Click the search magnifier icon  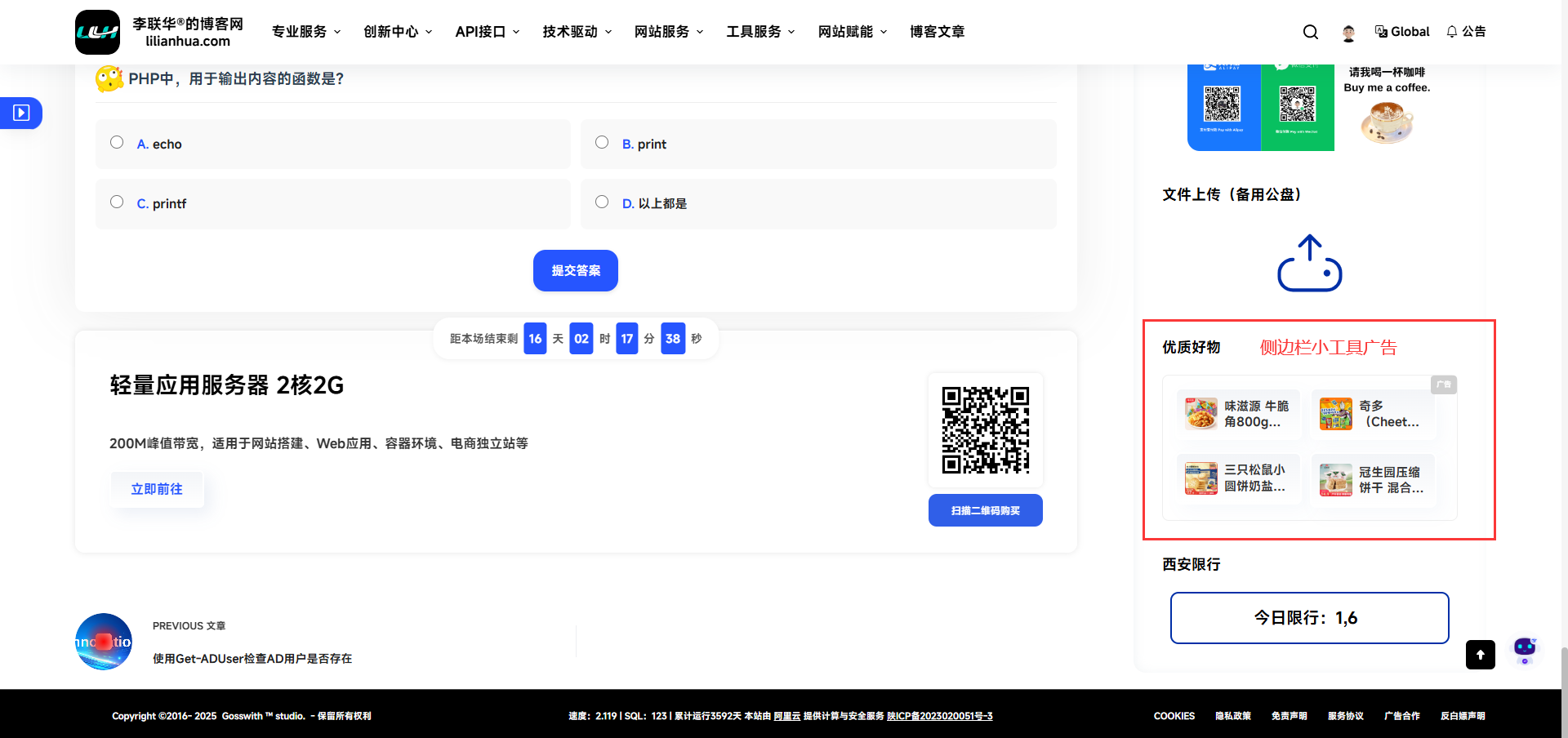(1310, 32)
